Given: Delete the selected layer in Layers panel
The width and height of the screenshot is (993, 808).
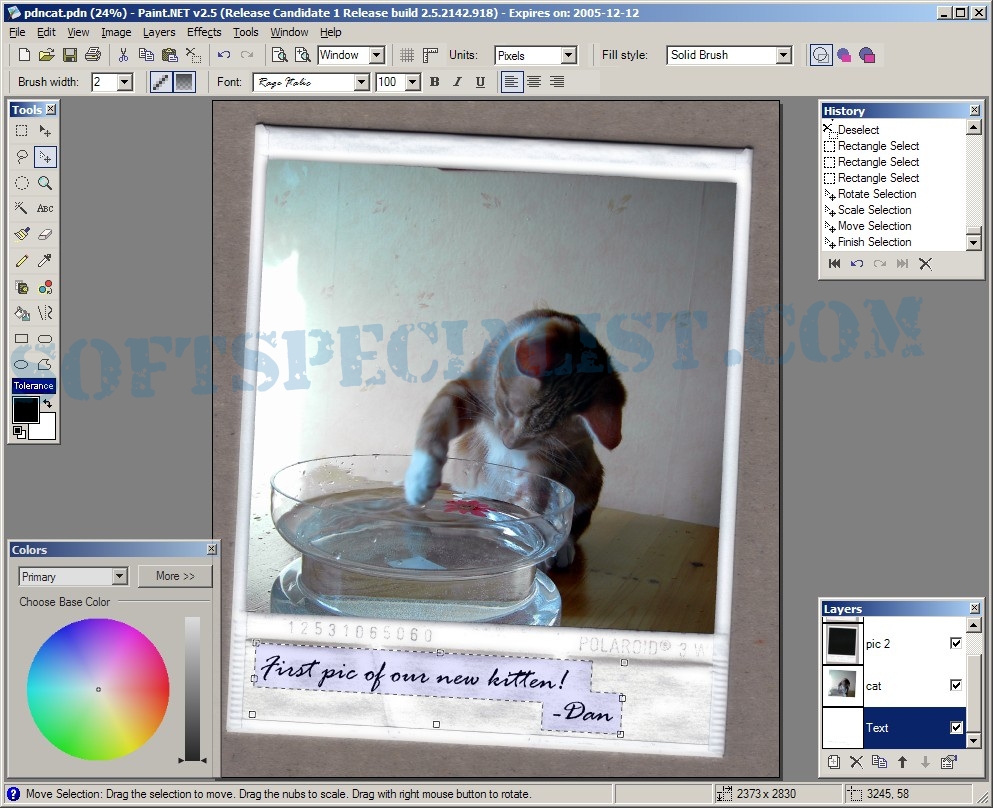Looking at the screenshot, I should pos(856,762).
